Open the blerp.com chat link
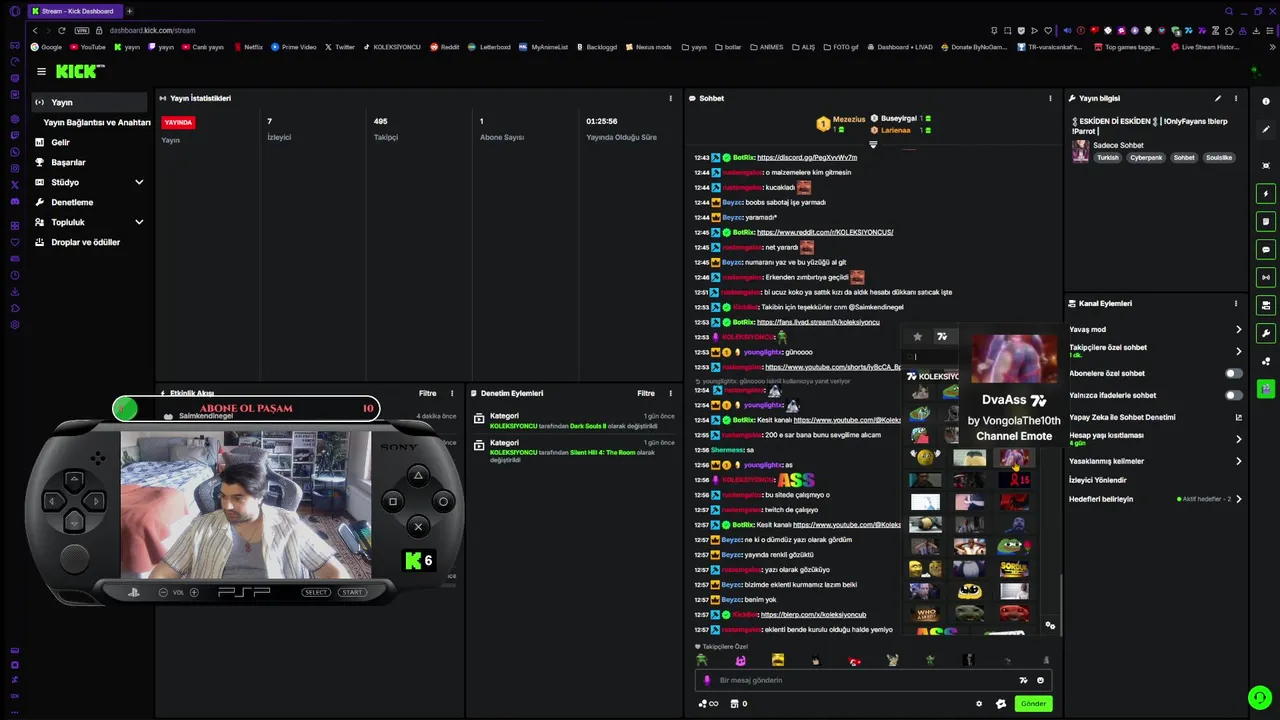The width and height of the screenshot is (1280, 720). 813,614
